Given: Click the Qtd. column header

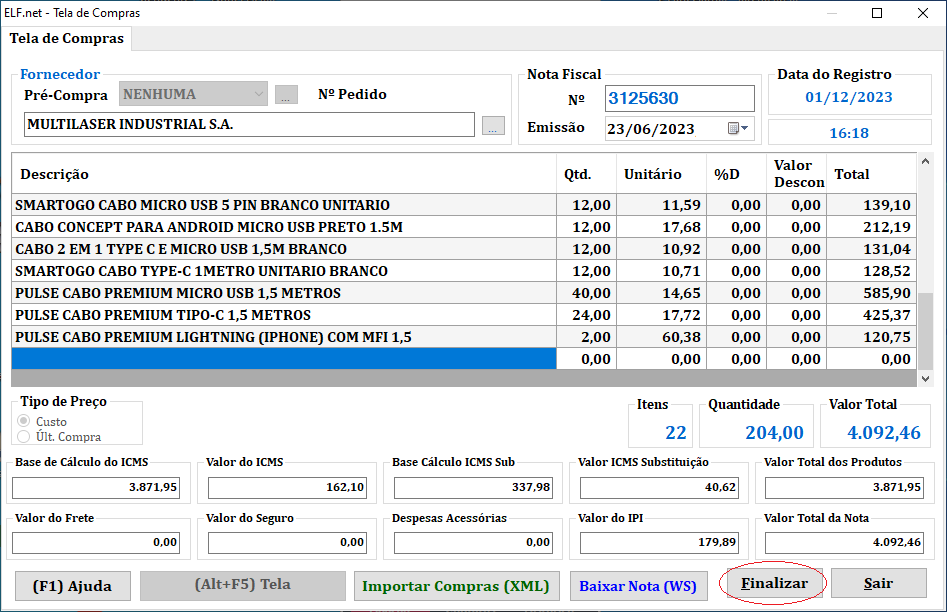Looking at the screenshot, I should (x=586, y=174).
